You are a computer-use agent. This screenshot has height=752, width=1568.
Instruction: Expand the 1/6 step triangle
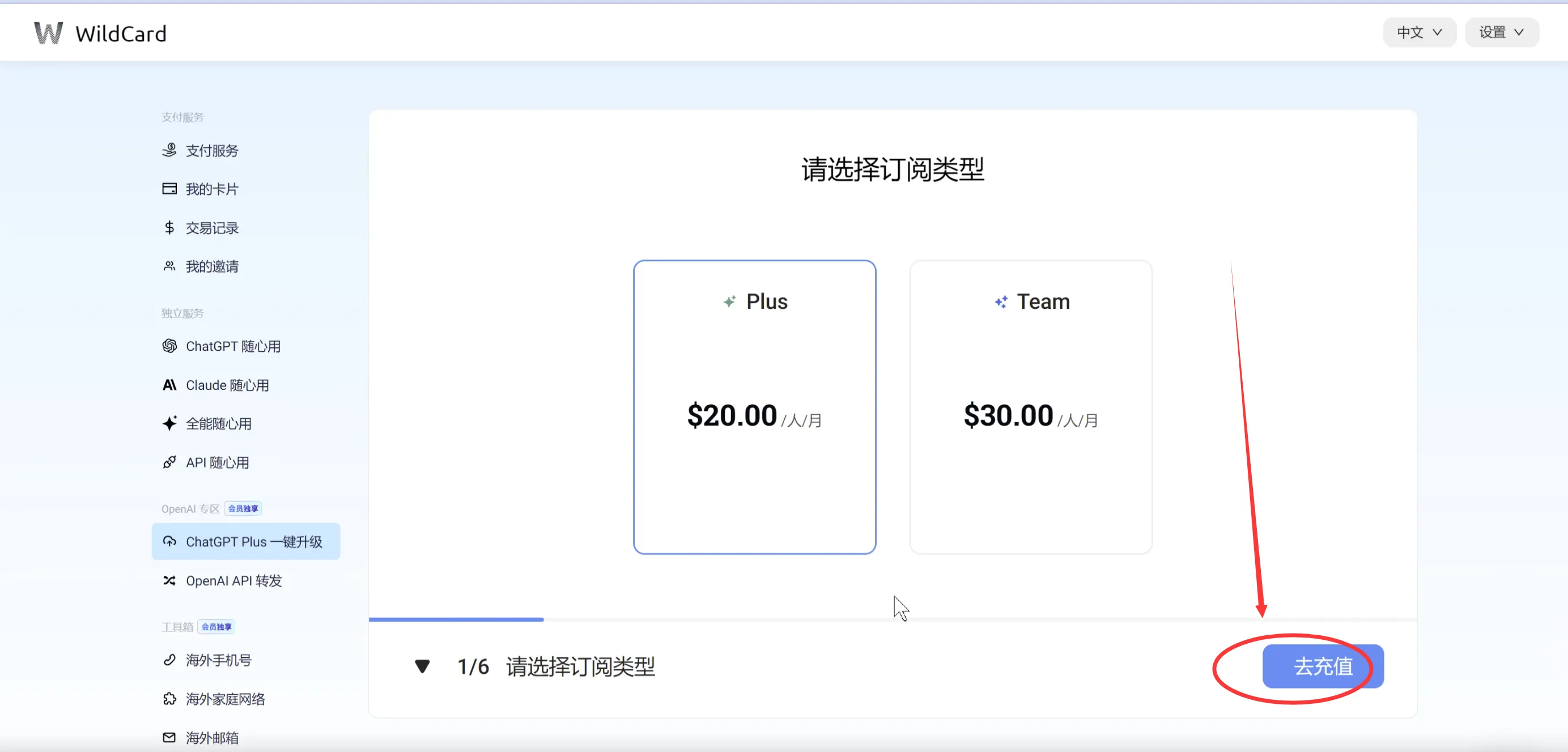[x=422, y=666]
